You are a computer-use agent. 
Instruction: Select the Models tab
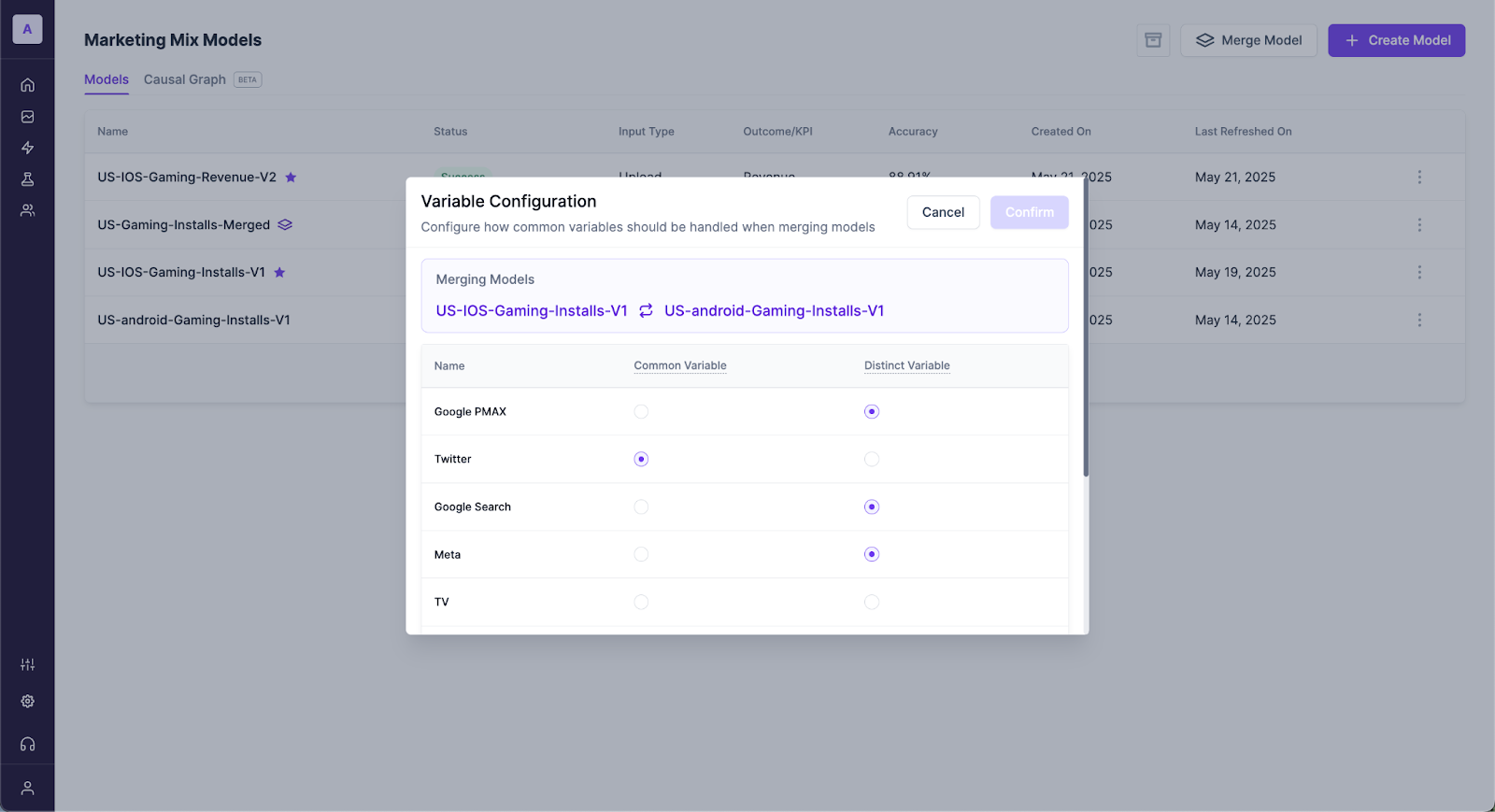click(x=107, y=79)
